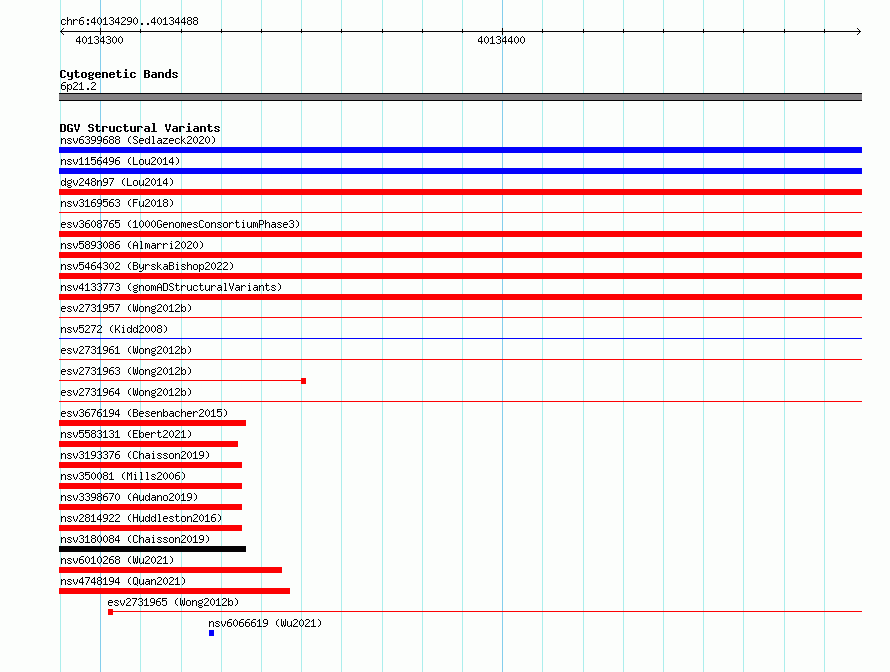Click the blue bar for nsv1156496
This screenshot has width=890, height=672.
tap(460, 171)
